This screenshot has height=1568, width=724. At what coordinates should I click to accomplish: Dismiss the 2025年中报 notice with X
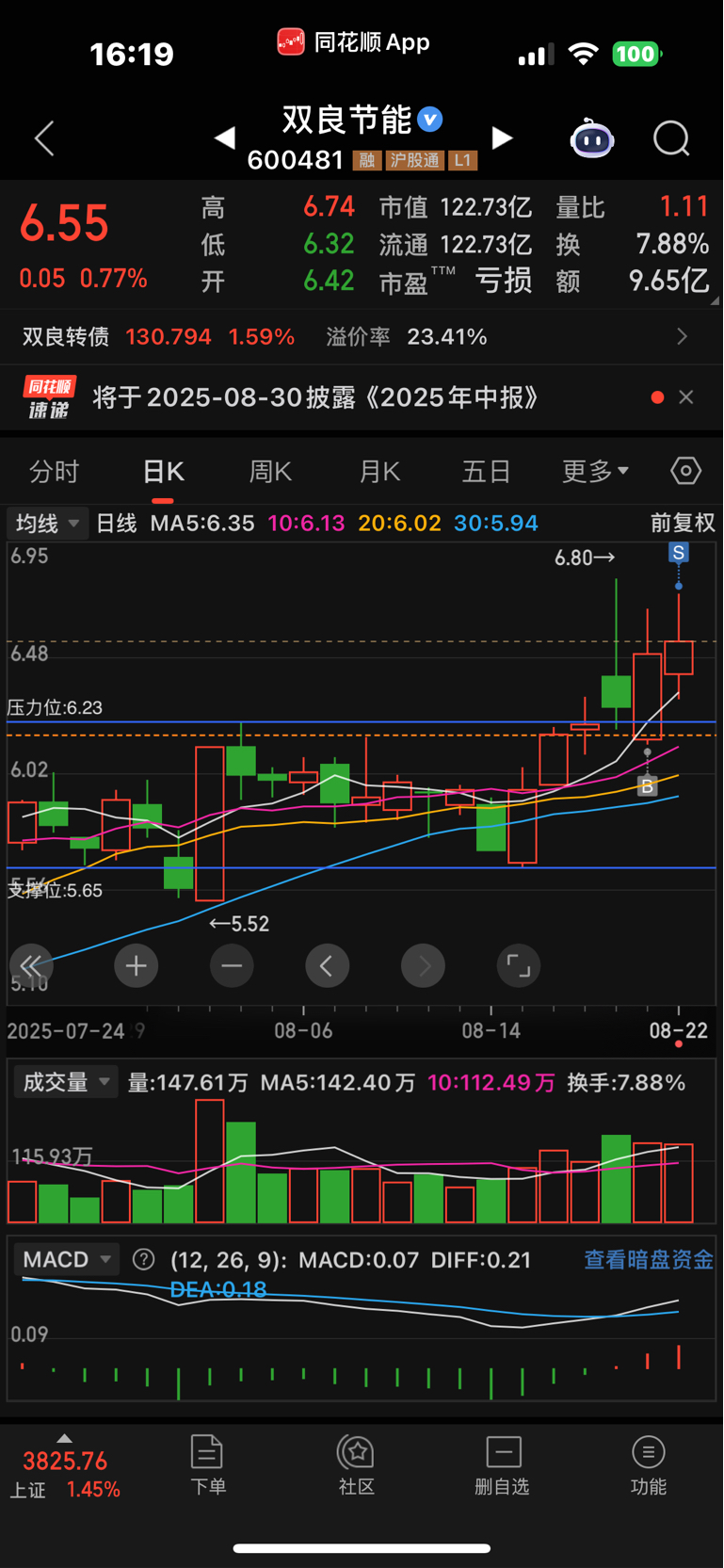686,397
